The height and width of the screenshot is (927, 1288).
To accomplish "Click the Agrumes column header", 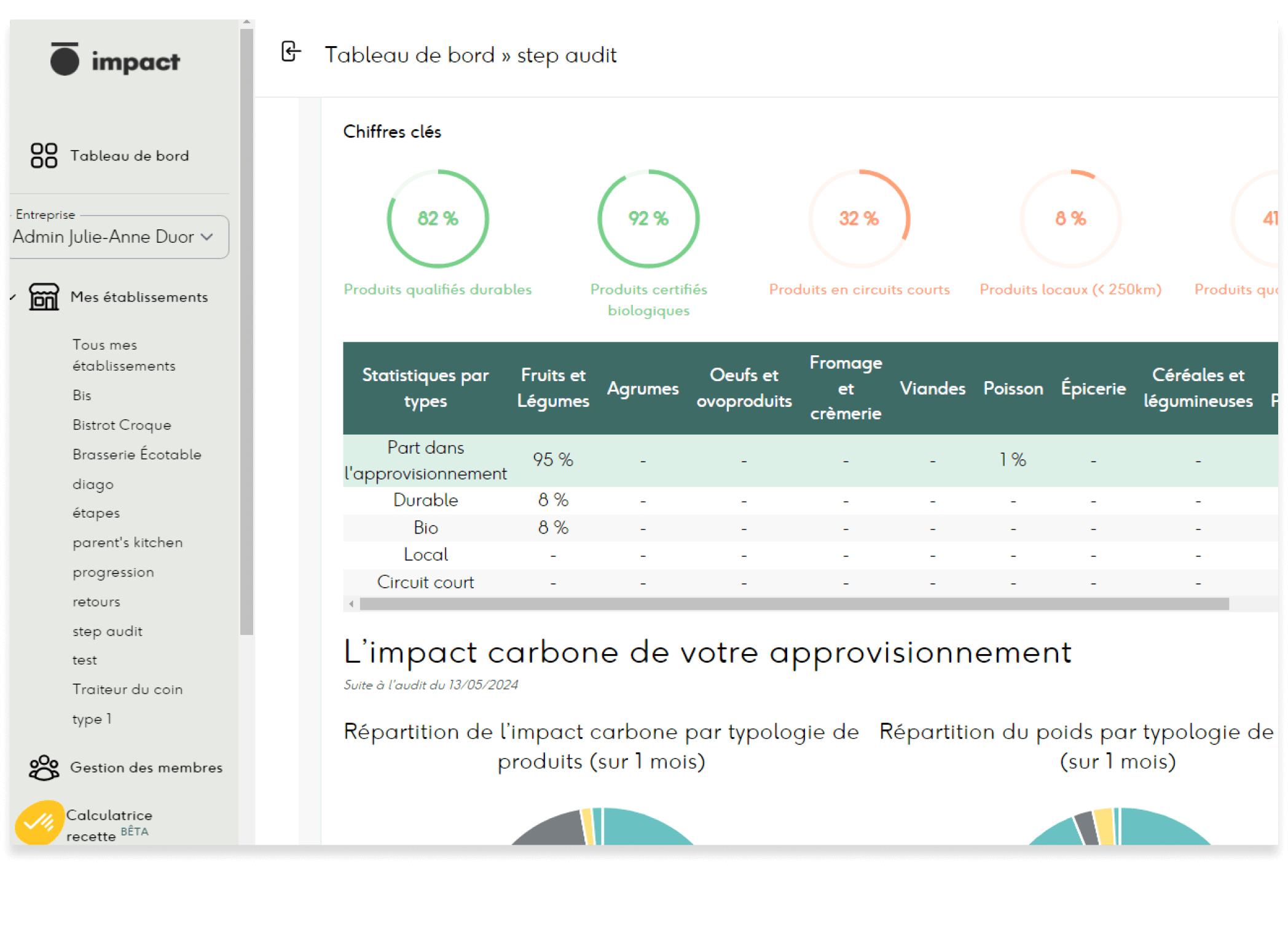I will tap(643, 388).
